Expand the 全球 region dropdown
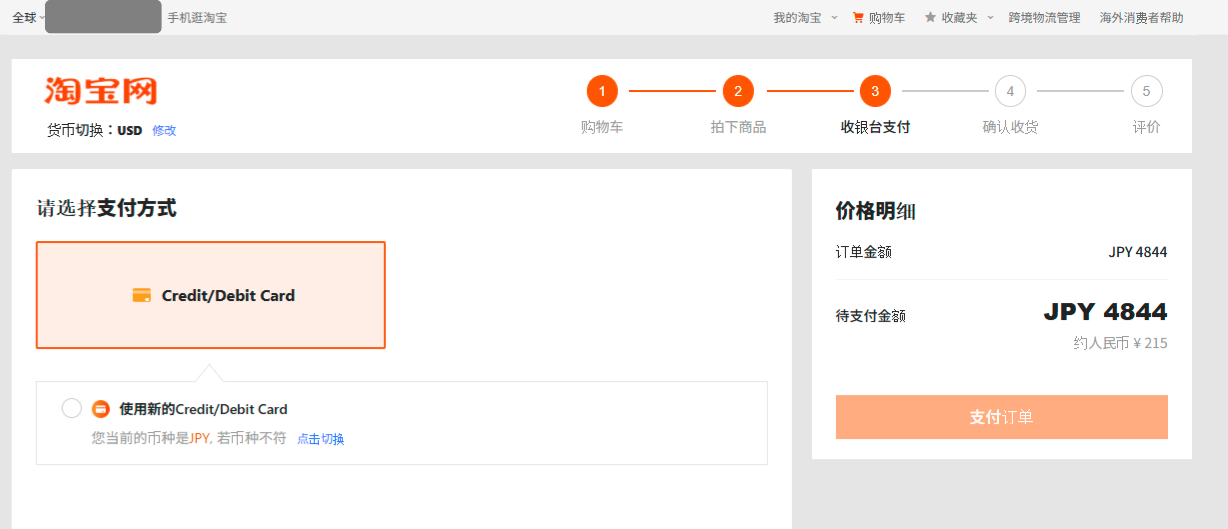The width and height of the screenshot is (1228, 529). coord(29,18)
